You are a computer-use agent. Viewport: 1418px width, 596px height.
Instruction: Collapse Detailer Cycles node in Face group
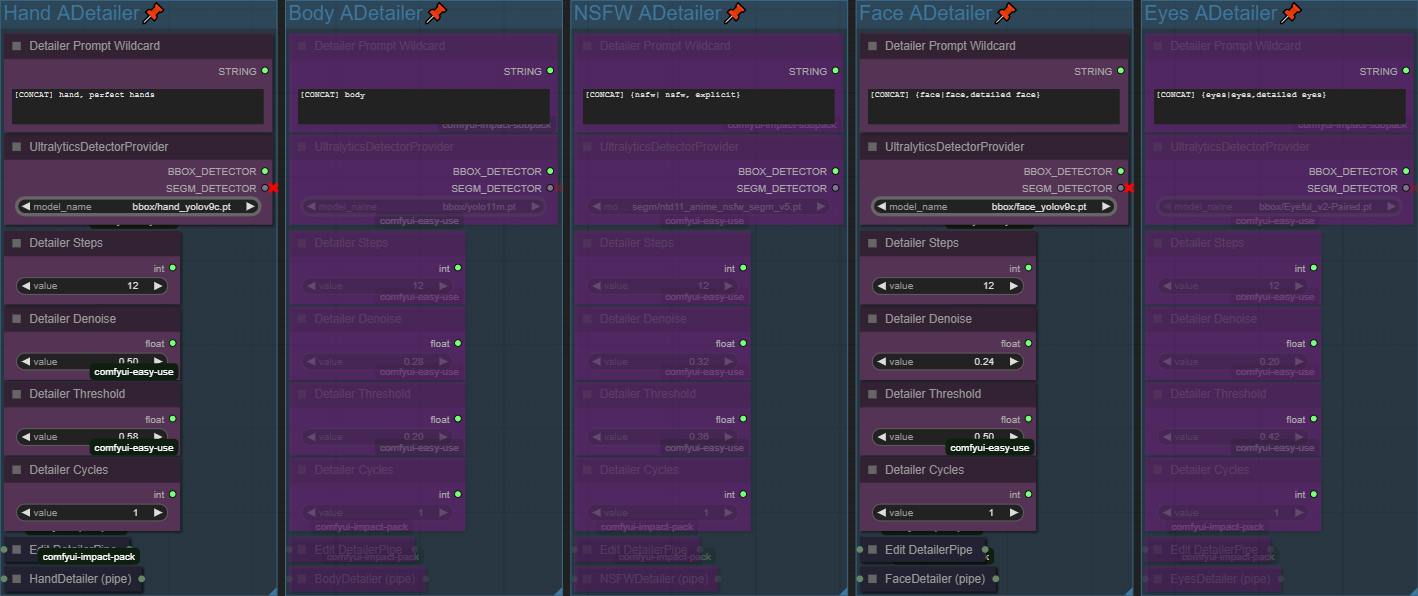[x=872, y=470]
